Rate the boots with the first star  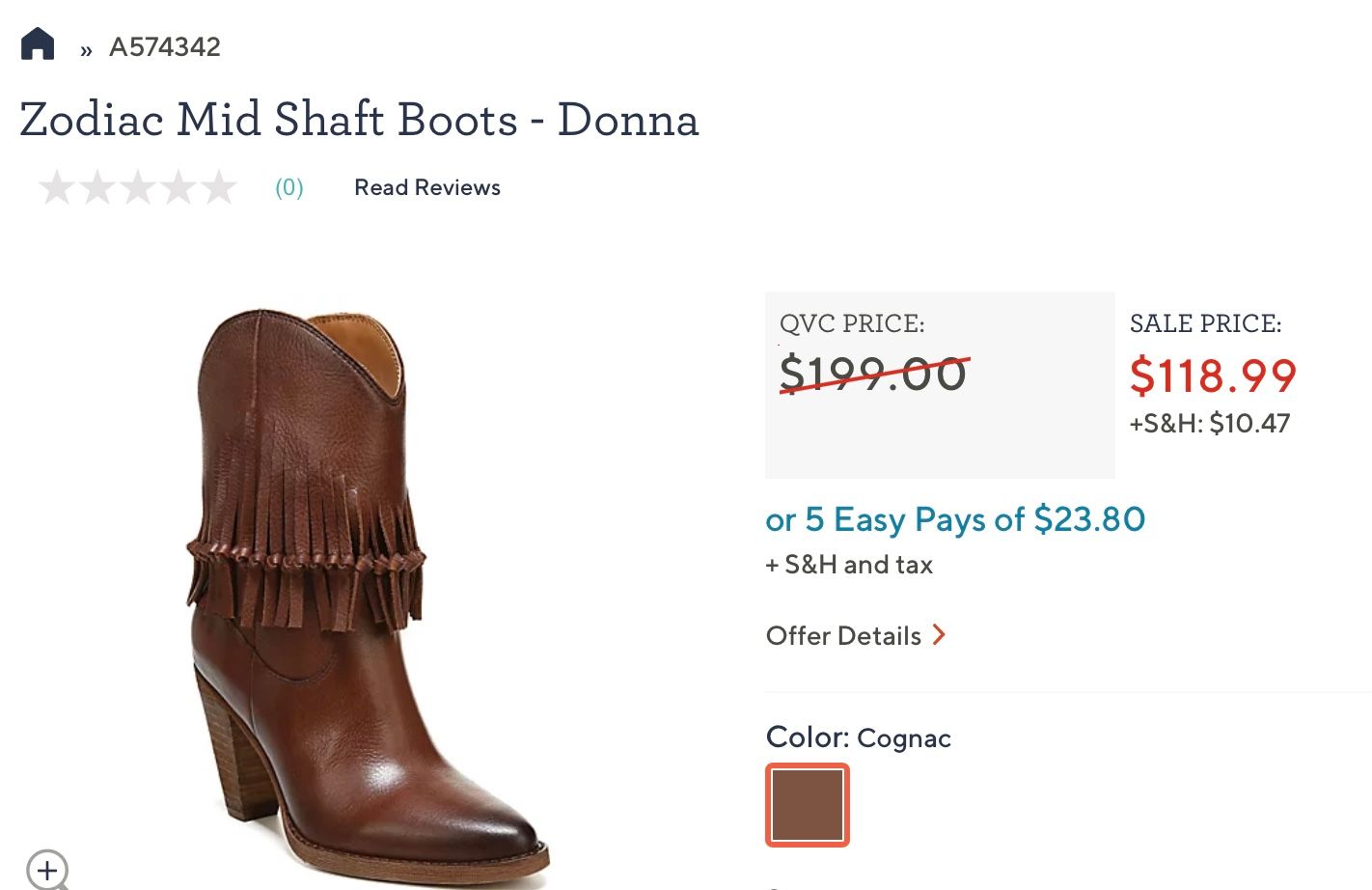[x=57, y=187]
